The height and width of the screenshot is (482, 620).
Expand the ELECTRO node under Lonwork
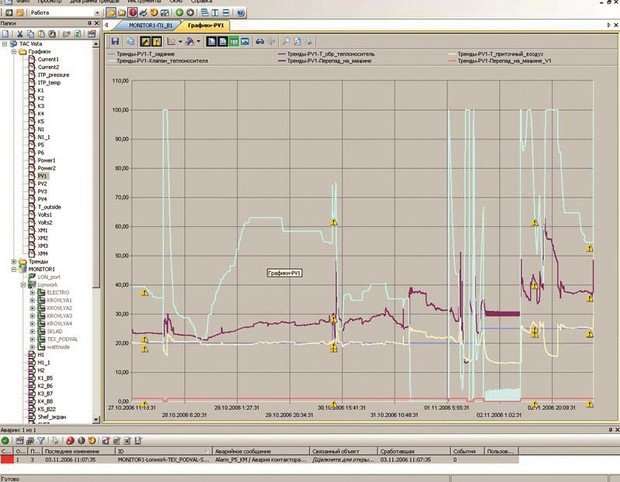click(x=32, y=293)
